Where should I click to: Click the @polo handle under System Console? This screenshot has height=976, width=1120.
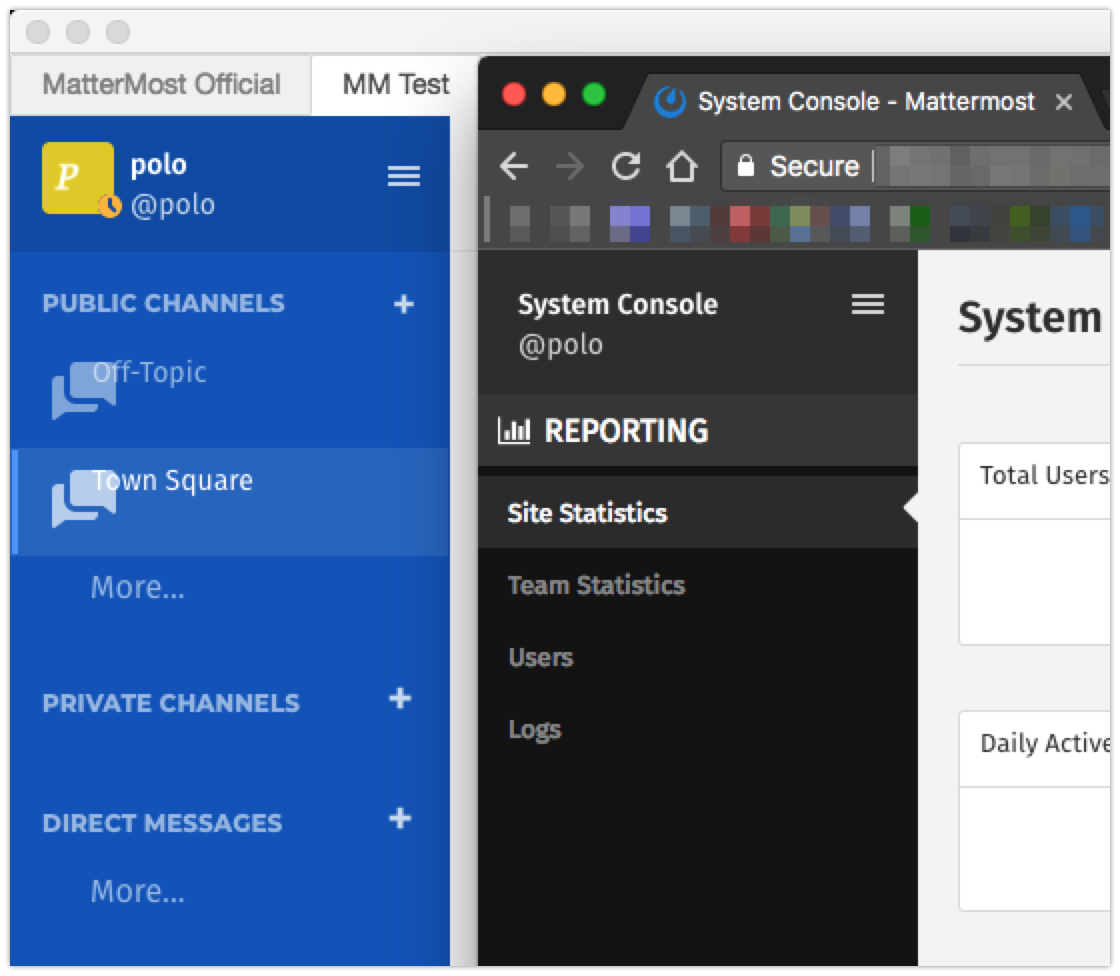click(x=561, y=345)
